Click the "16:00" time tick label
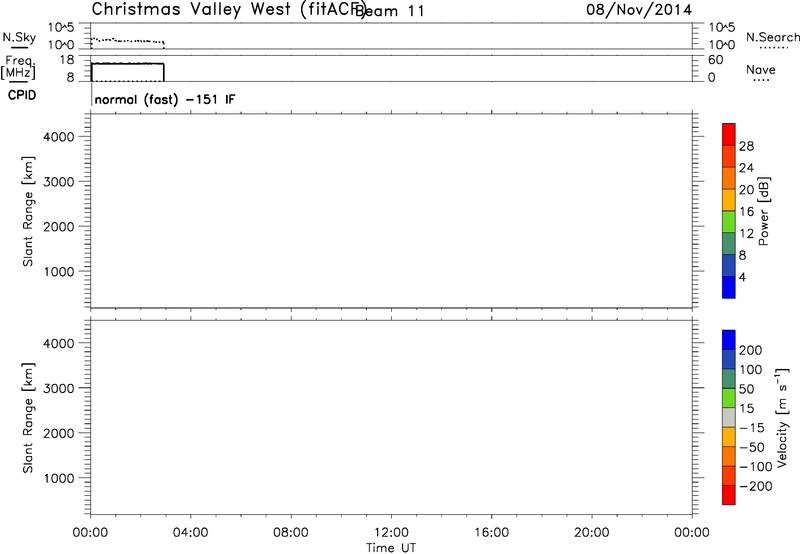The width and height of the screenshot is (800, 554). pos(491,533)
